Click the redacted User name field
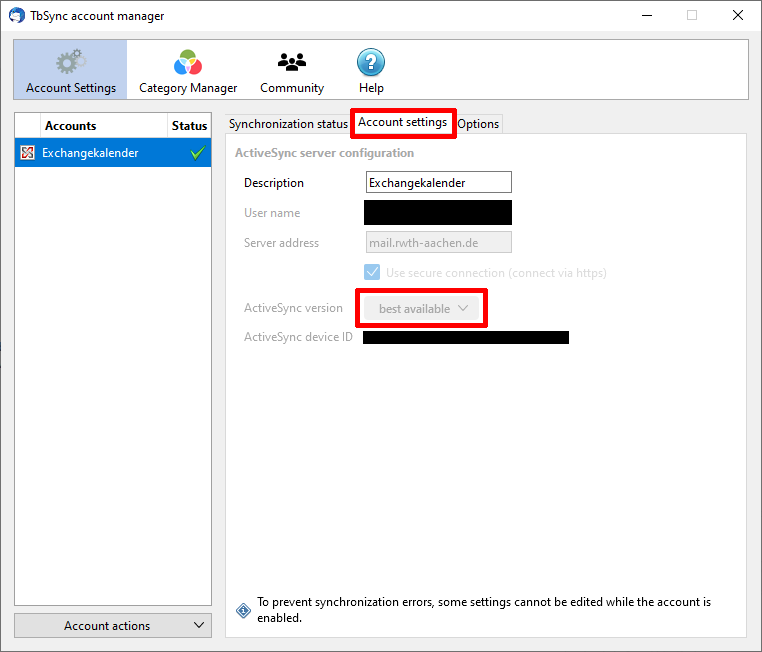This screenshot has height=652, width=762. pyautogui.click(x=438, y=212)
